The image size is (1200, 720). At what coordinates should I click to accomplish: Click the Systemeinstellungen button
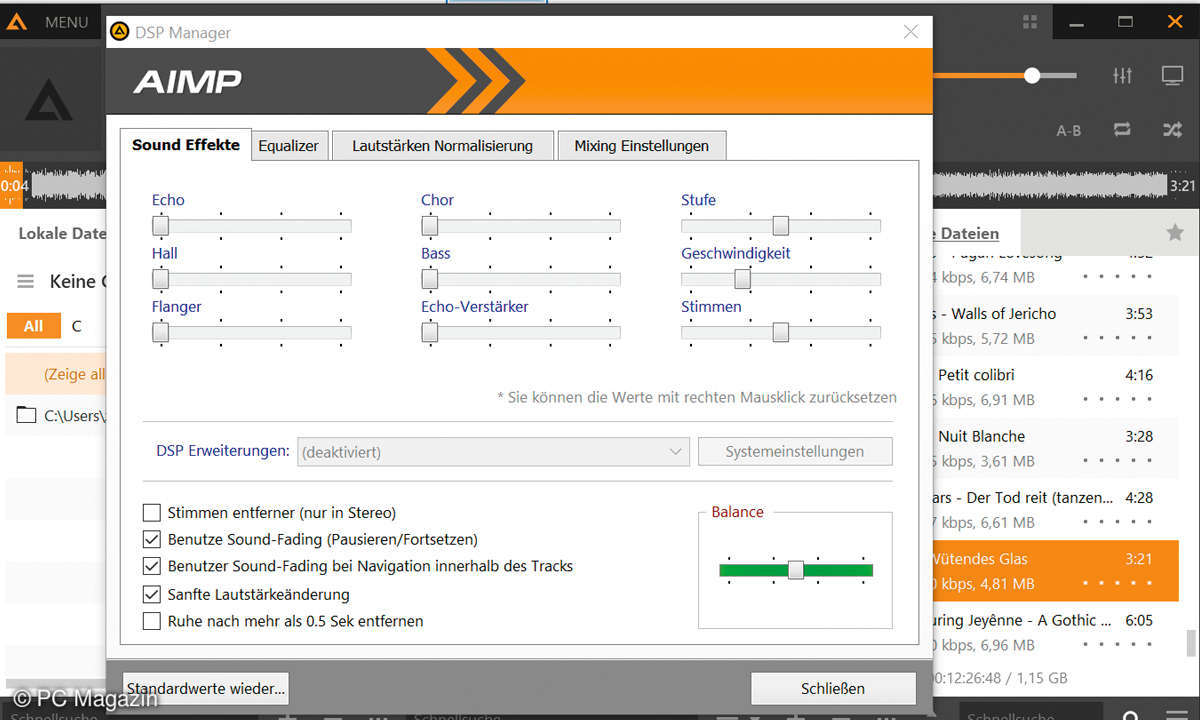[795, 452]
